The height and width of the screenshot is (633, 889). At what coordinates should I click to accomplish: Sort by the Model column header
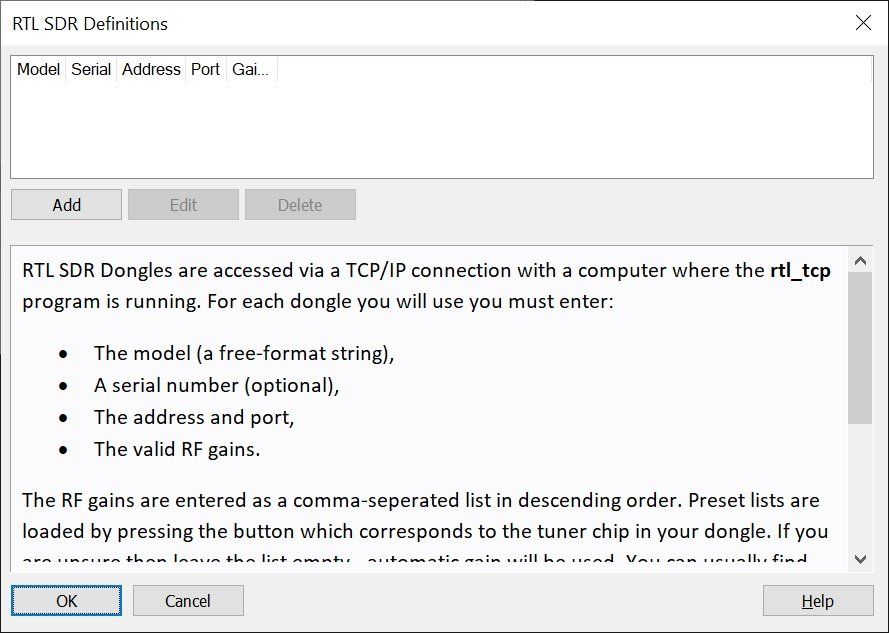pyautogui.click(x=39, y=70)
